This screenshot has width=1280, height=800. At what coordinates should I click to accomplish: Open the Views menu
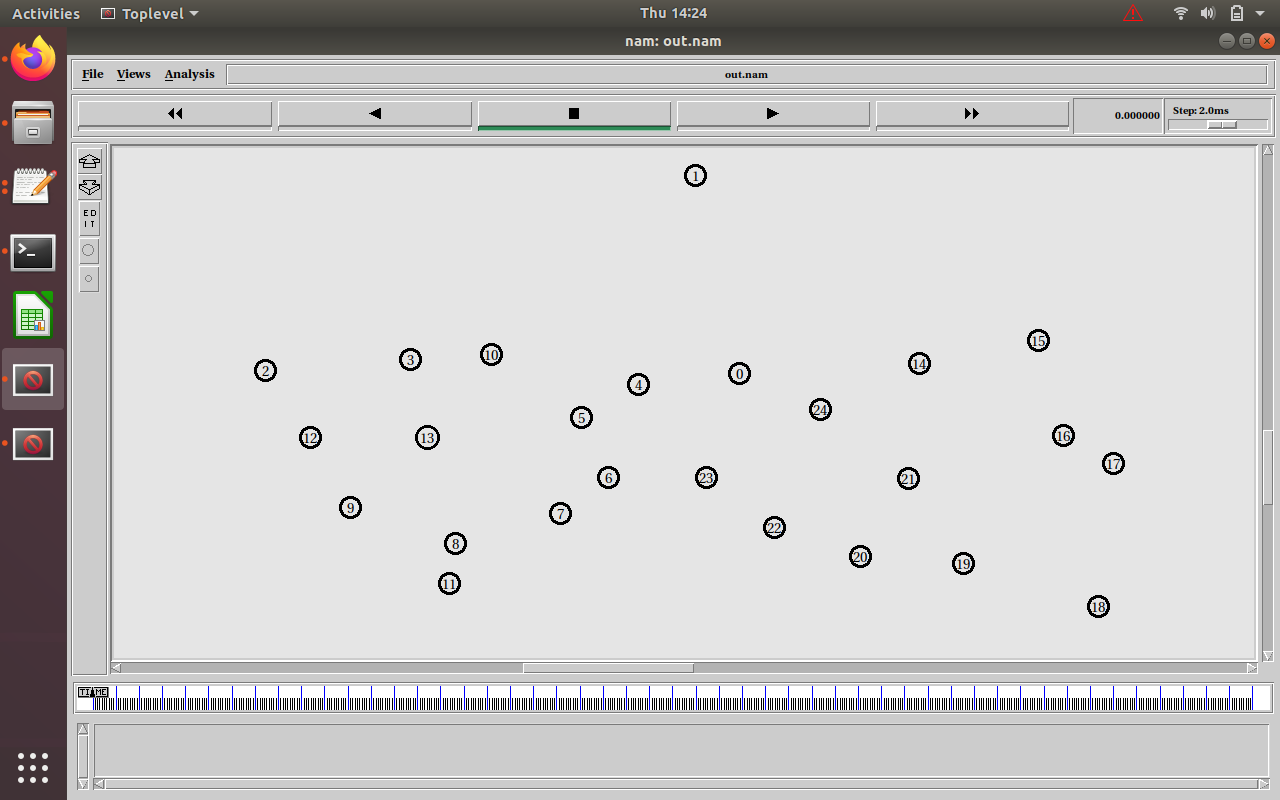[x=133, y=74]
